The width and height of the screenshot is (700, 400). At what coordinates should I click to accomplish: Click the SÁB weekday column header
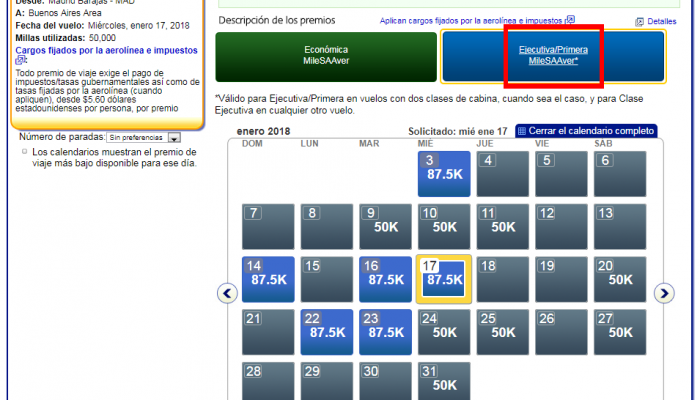click(603, 144)
